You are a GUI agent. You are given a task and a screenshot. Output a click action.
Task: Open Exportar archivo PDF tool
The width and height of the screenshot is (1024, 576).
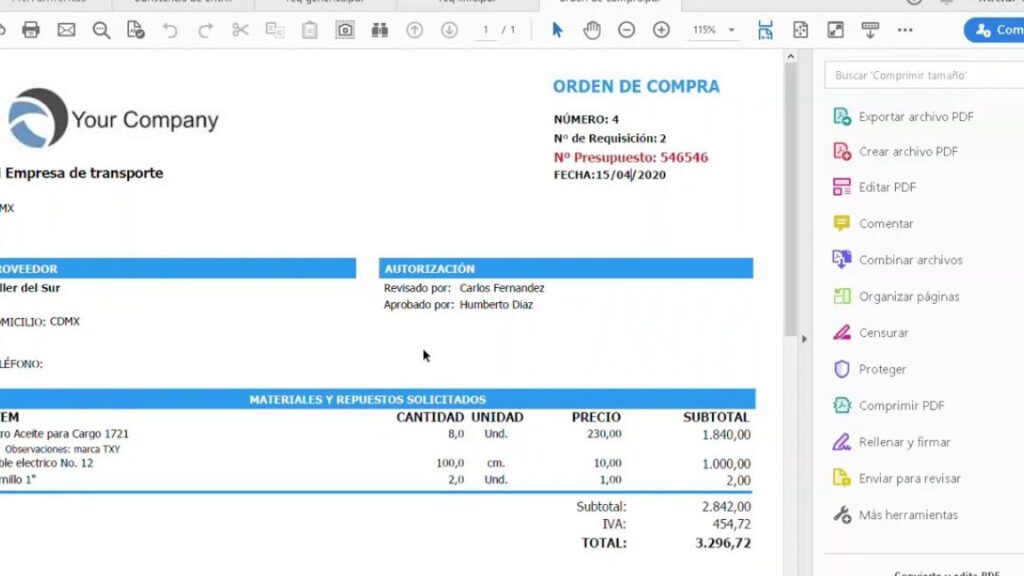915,117
